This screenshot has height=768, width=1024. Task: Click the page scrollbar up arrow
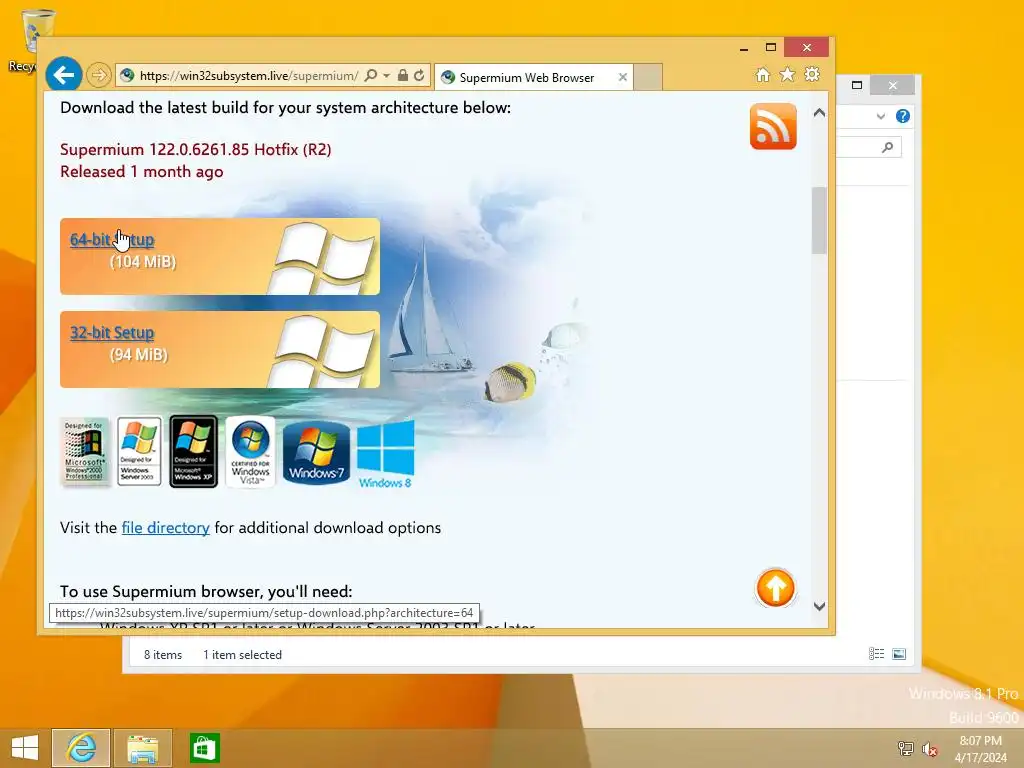click(819, 113)
